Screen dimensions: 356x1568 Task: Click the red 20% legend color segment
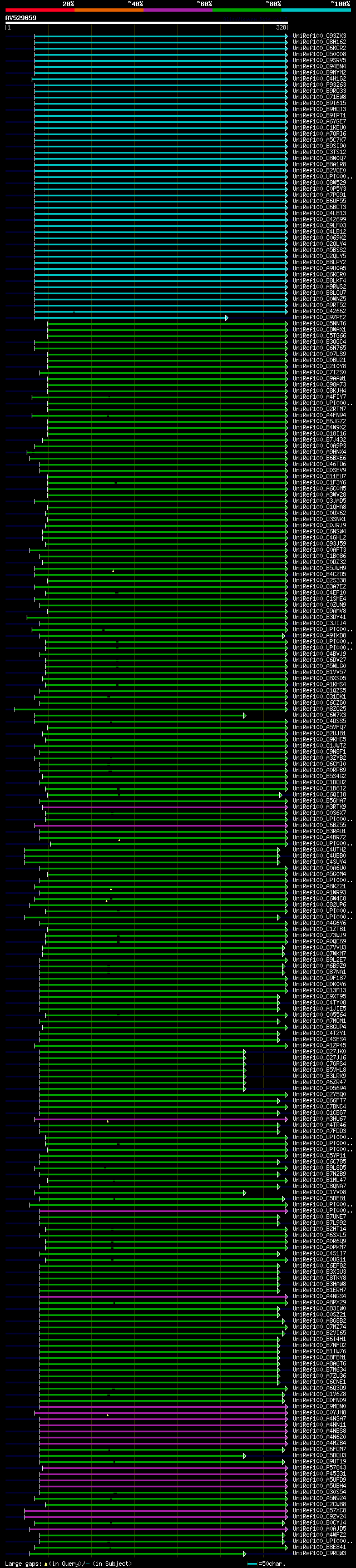pyautogui.click(x=39, y=11)
